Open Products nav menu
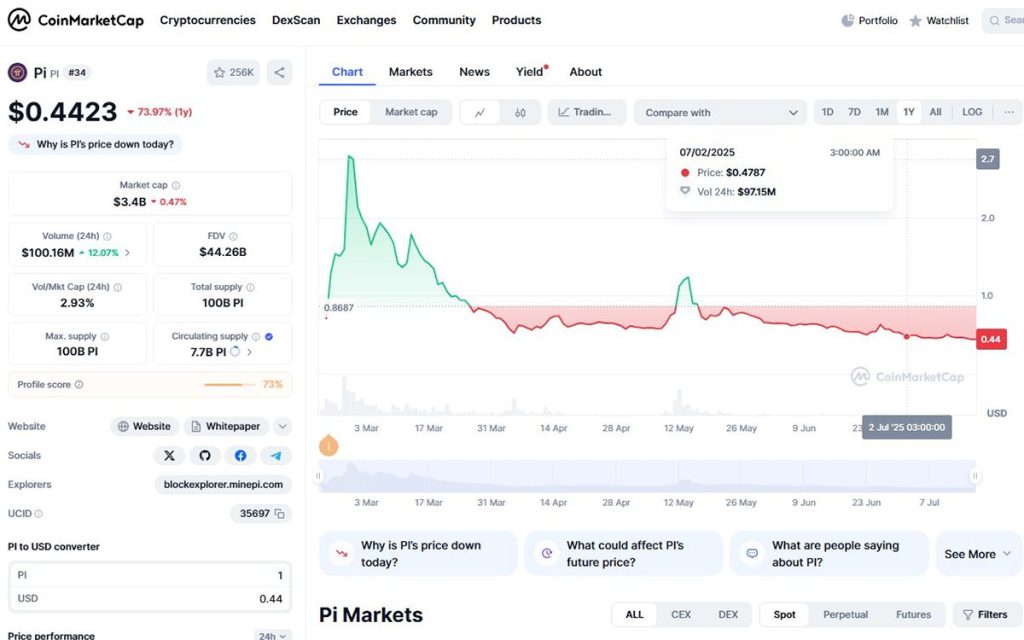The width and height of the screenshot is (1024, 640). [x=517, y=20]
